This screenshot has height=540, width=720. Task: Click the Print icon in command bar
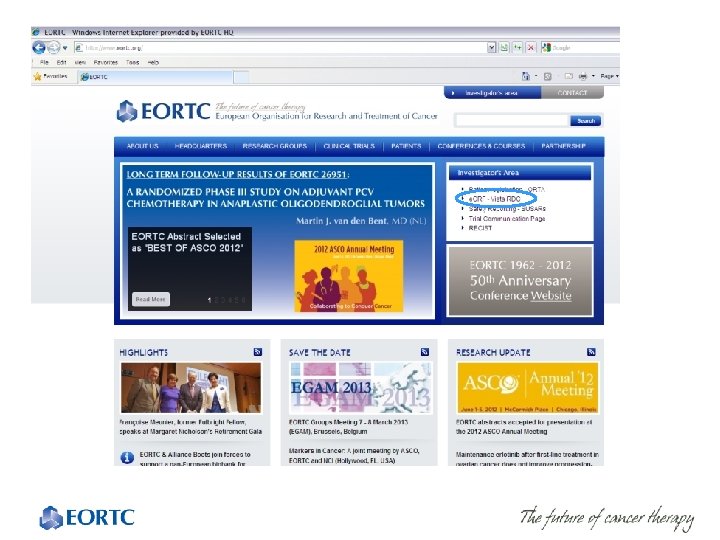point(583,76)
